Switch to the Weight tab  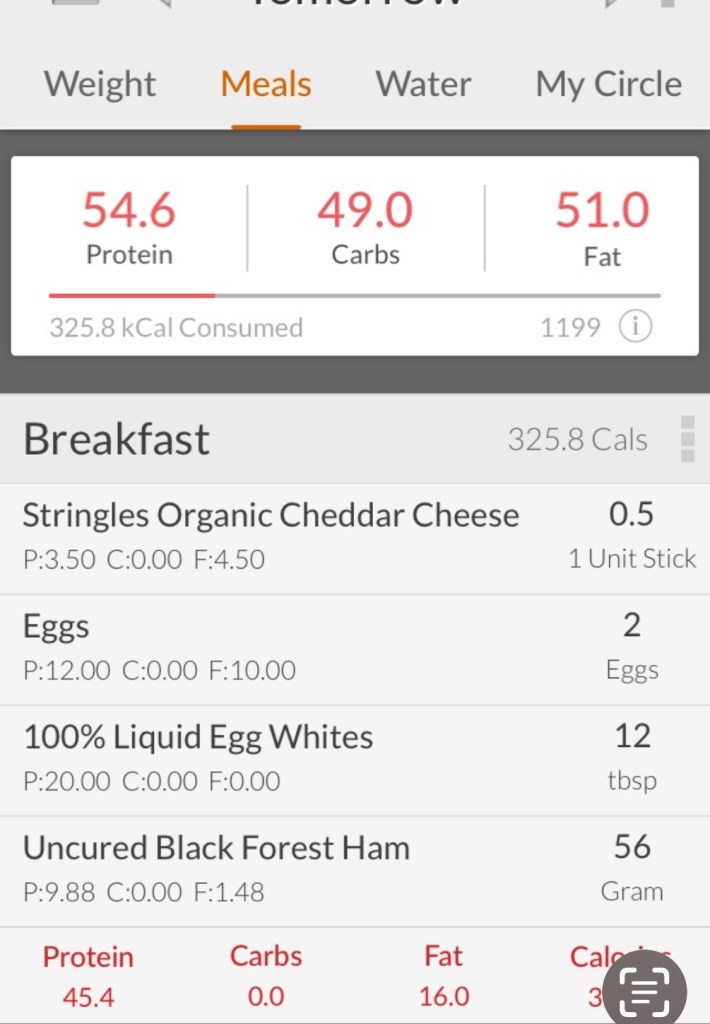click(100, 84)
